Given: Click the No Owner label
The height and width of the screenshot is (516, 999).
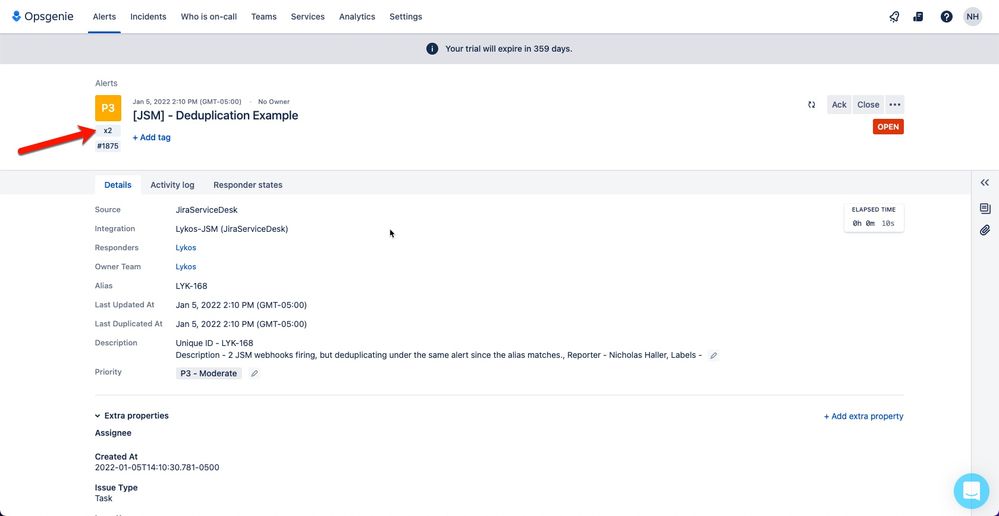Looking at the screenshot, I should [x=274, y=101].
